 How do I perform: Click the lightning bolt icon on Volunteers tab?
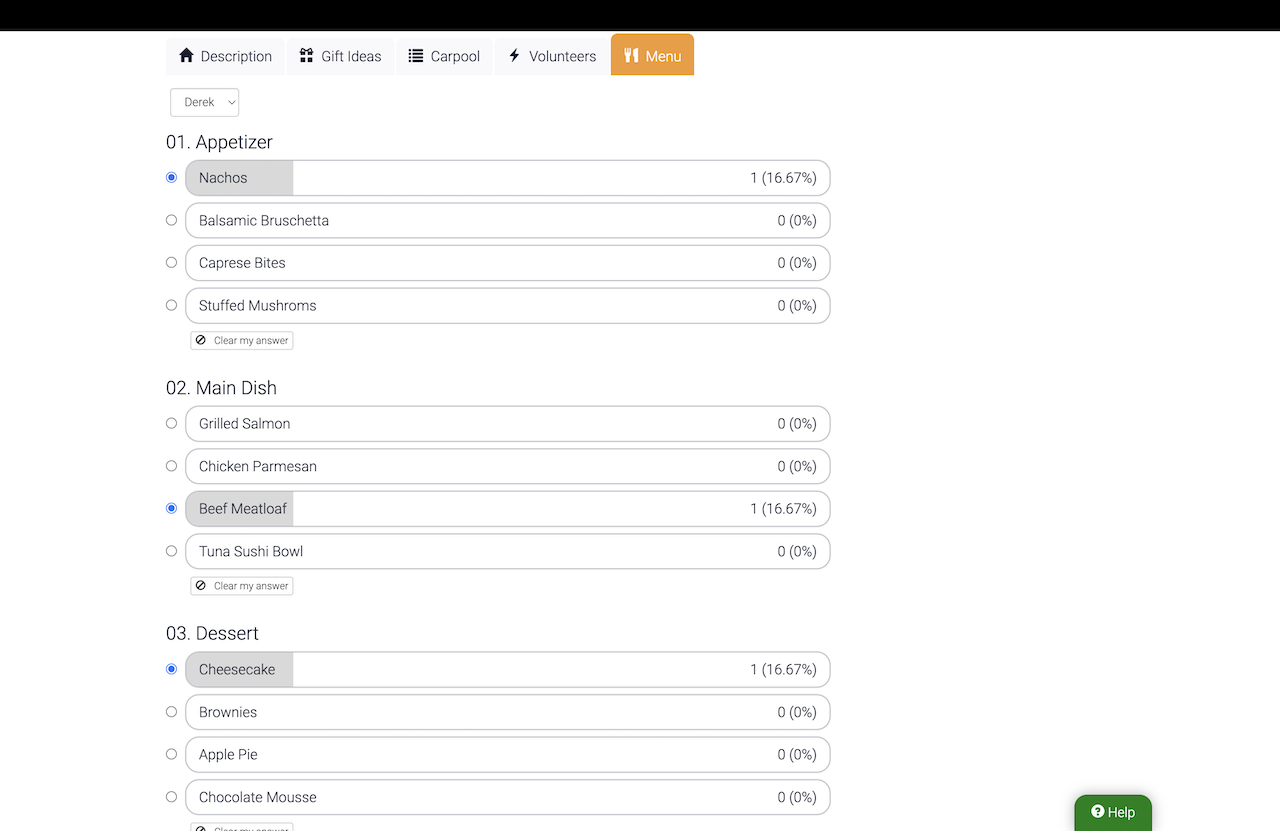point(514,56)
